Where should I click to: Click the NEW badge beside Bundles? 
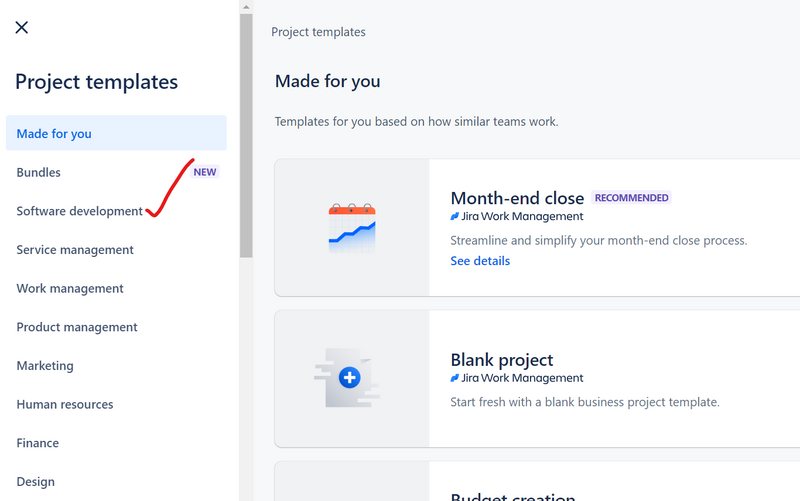(205, 172)
